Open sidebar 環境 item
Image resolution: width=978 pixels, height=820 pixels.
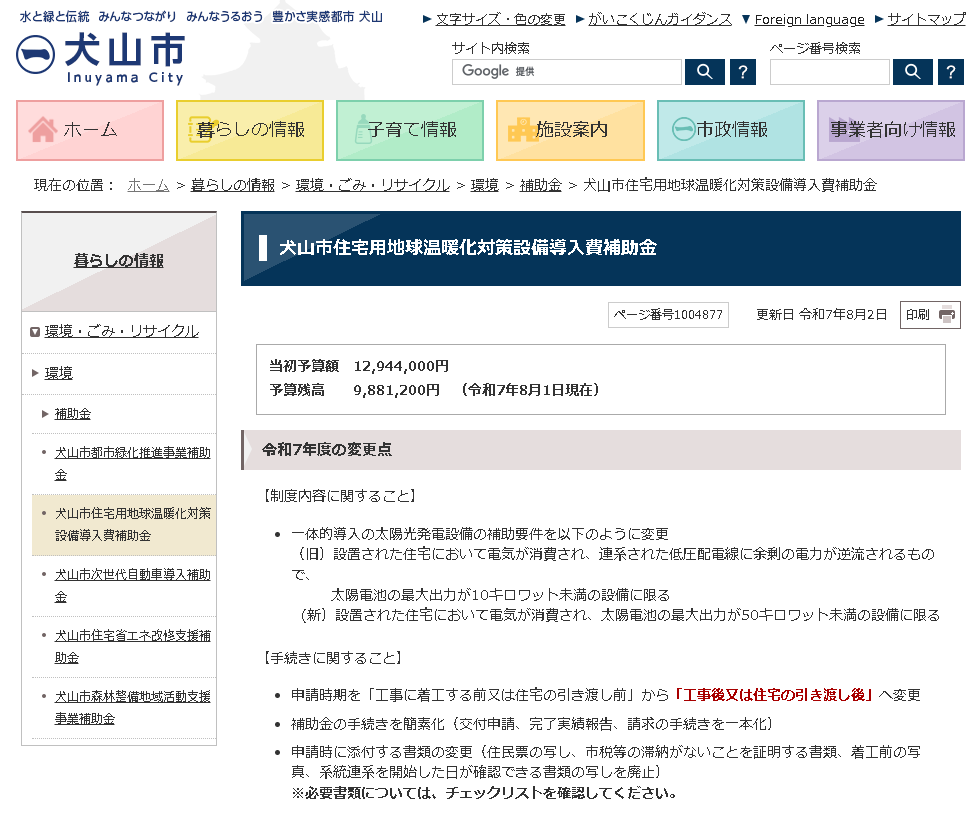(59, 373)
